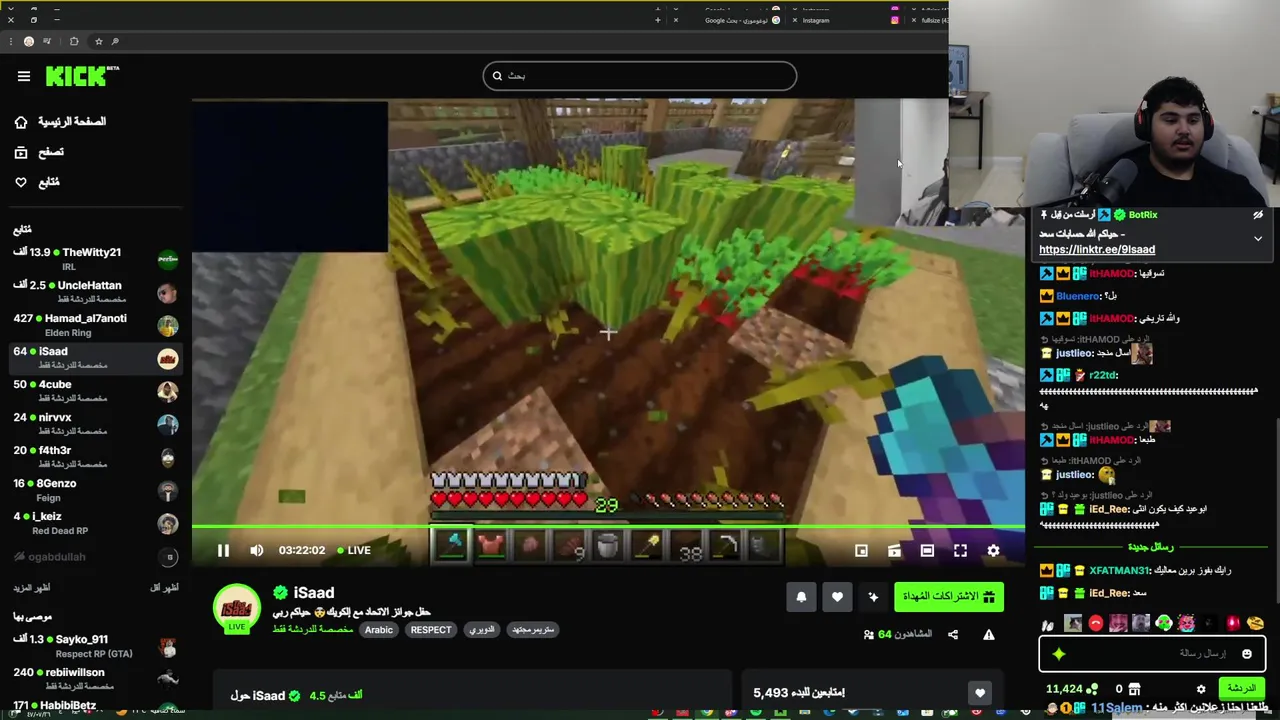The image size is (1280, 720).
Task: Select iSaad channel in followed list
Action: tap(96, 358)
